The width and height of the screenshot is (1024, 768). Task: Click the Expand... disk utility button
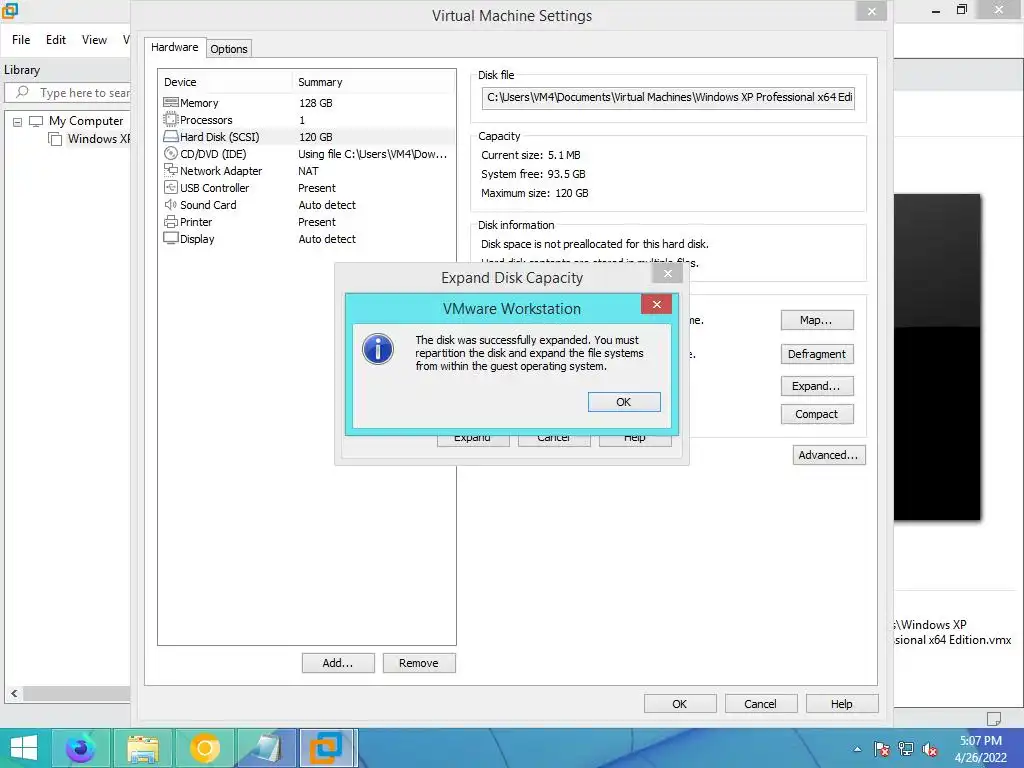point(816,386)
